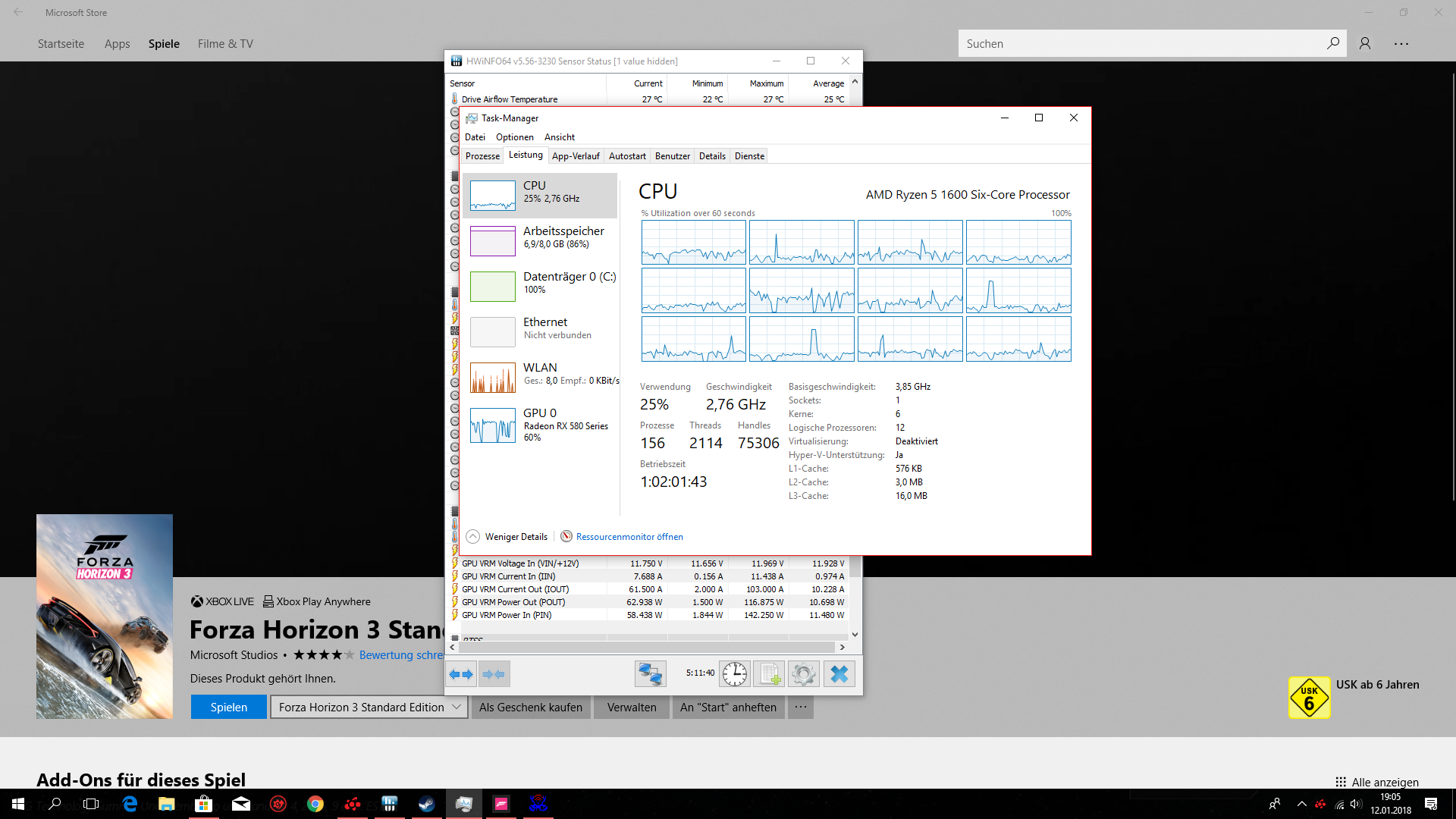Screen dimensions: 1456x819
Task: Close HWiNFO sensors with blue X
Action: point(839,673)
